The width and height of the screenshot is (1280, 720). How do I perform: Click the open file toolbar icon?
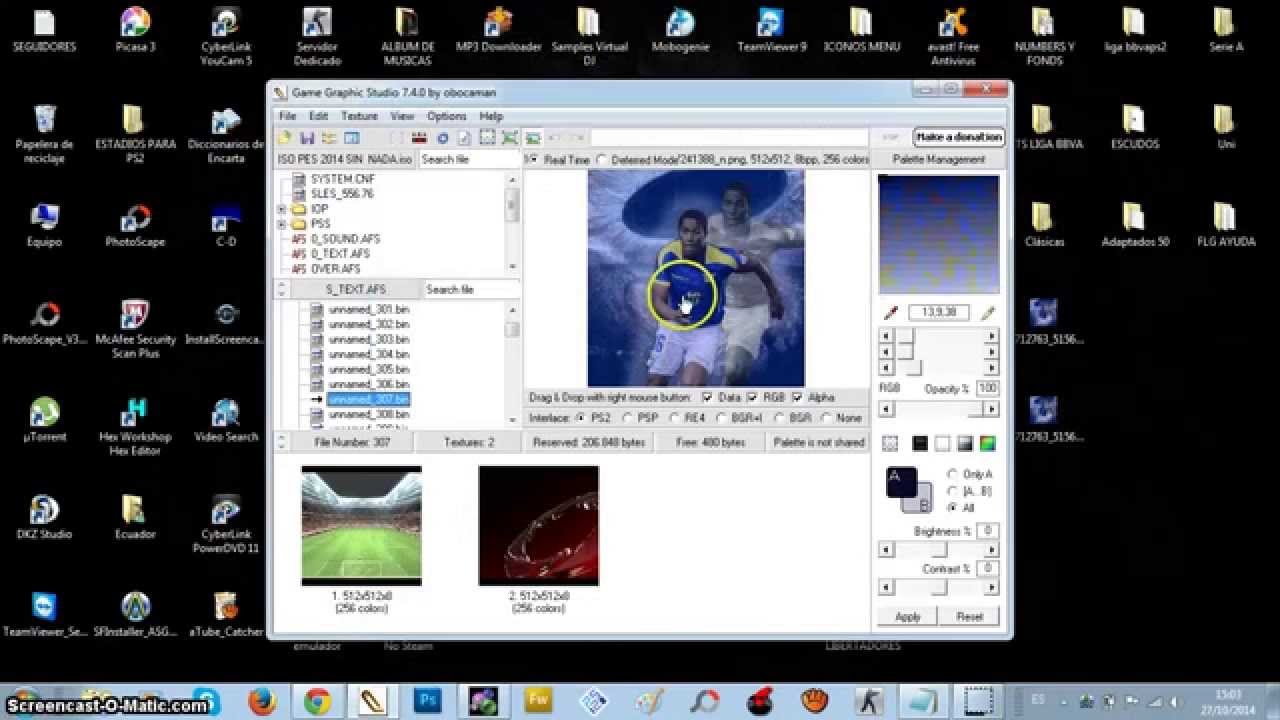(285, 138)
